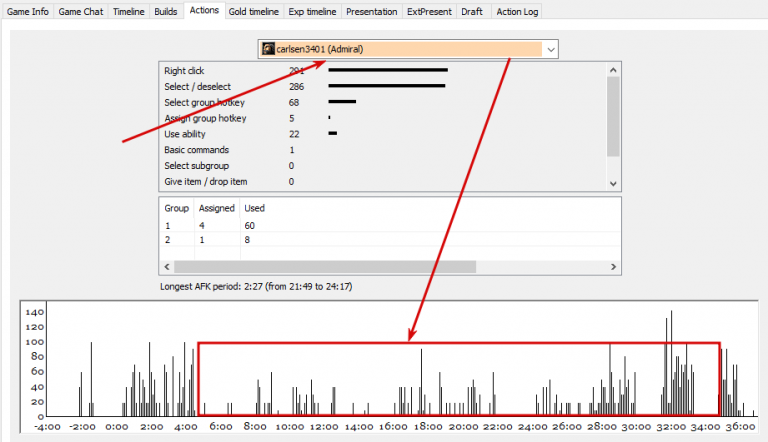The image size is (768, 442).
Task: Open the Game Info tab
Action: pos(27,11)
